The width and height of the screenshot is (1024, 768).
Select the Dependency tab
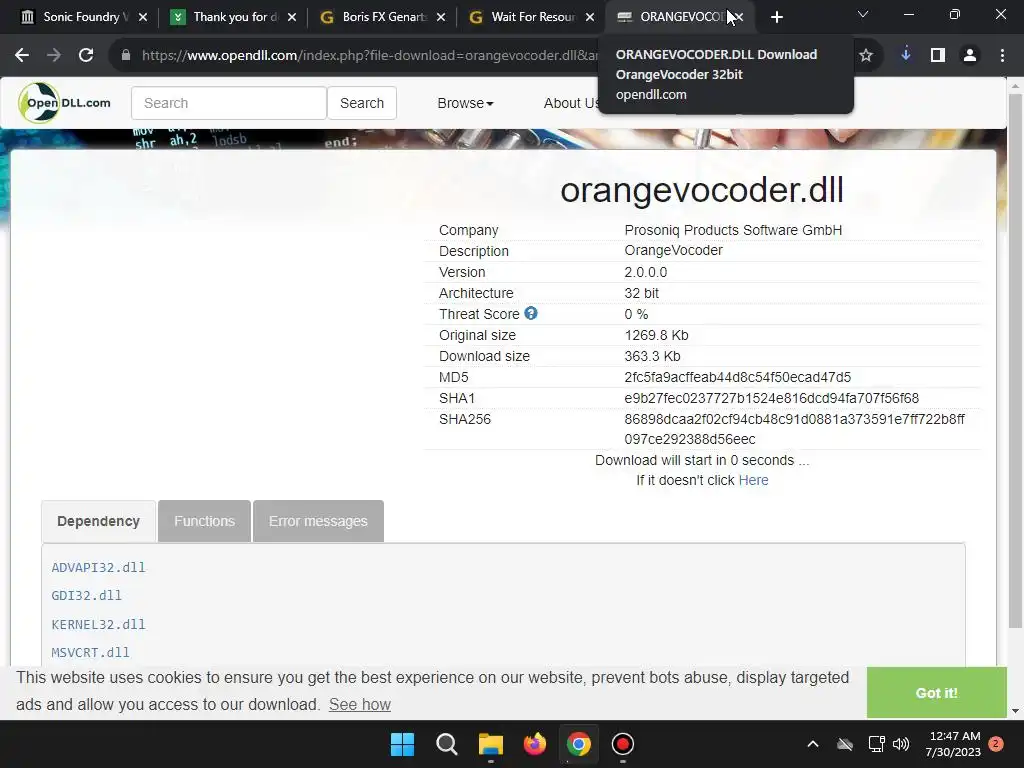[x=99, y=521]
